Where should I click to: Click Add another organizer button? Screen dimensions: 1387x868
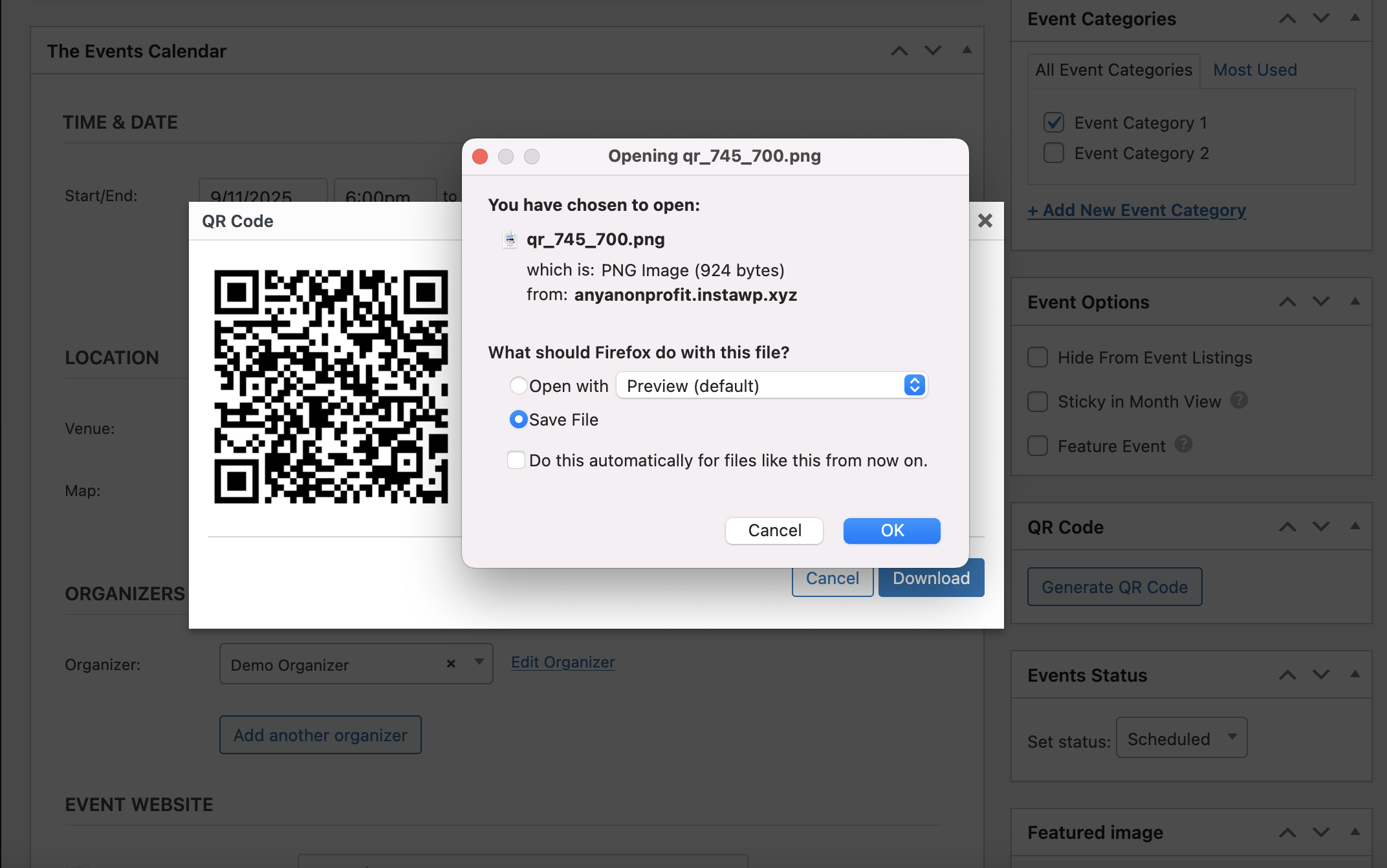pos(320,735)
